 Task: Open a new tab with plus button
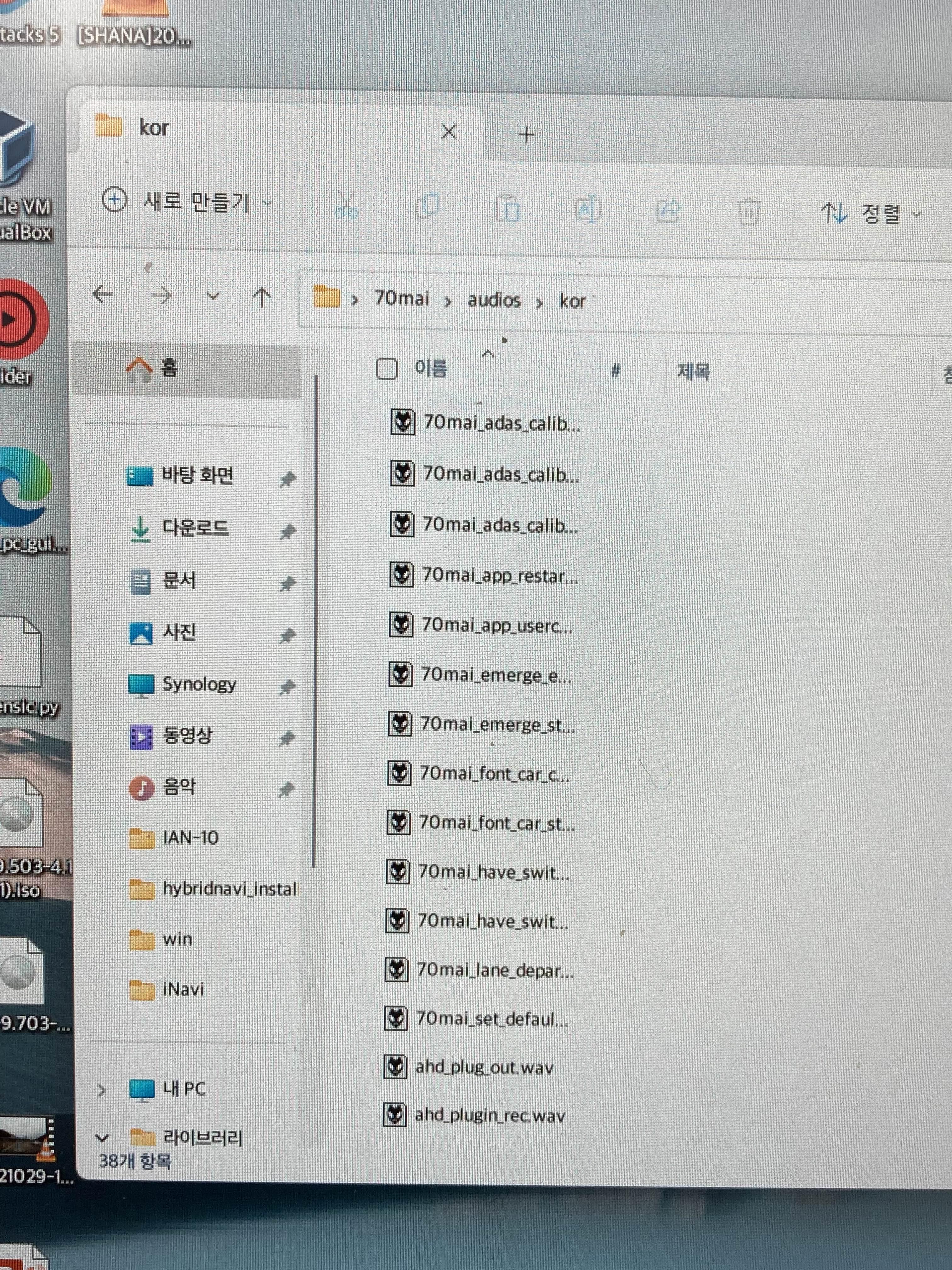click(526, 135)
